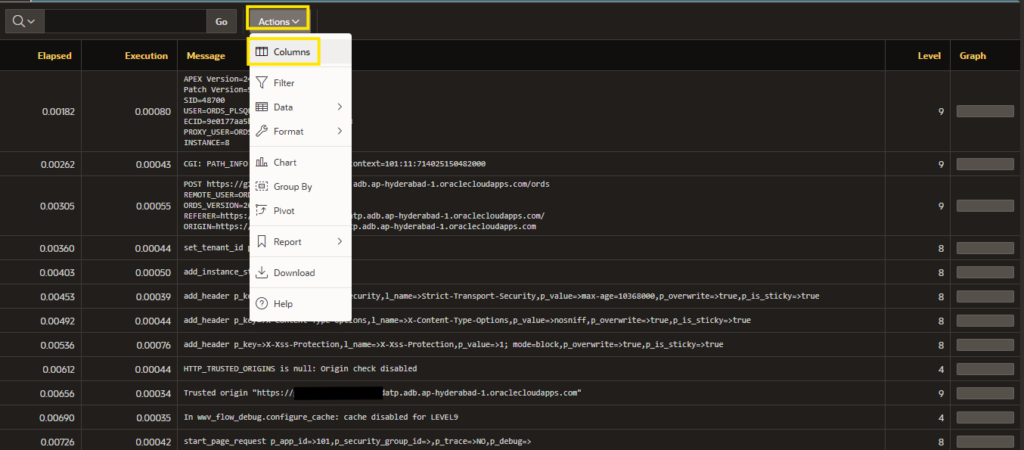This screenshot has width=1024, height=450.
Task: Click execution value 0.00080
Action: coord(153,112)
